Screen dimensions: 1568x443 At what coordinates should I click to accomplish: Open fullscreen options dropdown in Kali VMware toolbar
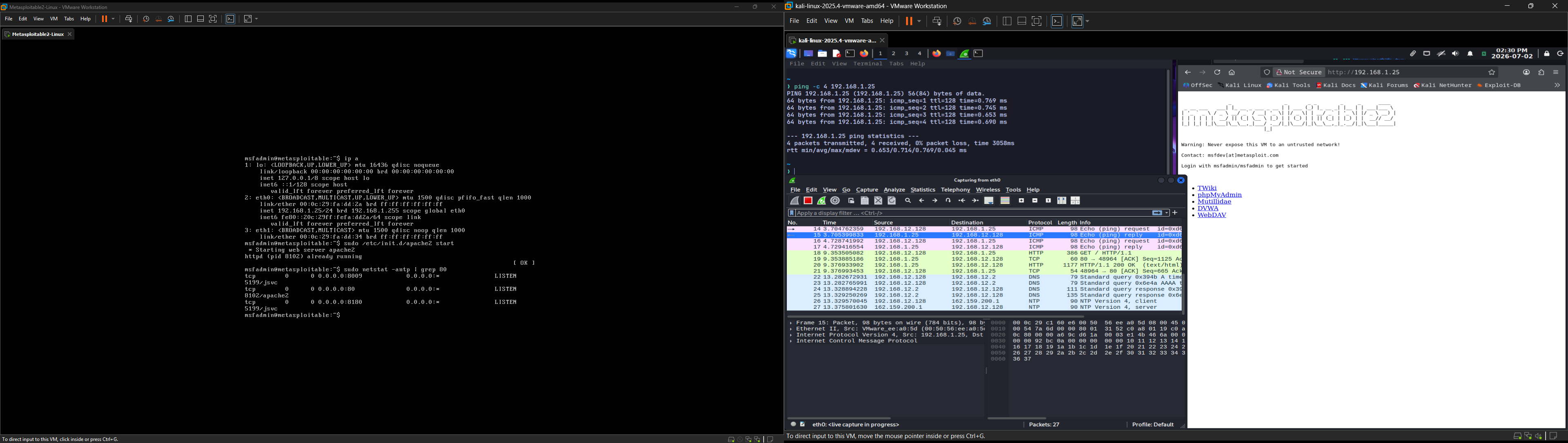point(1087,21)
